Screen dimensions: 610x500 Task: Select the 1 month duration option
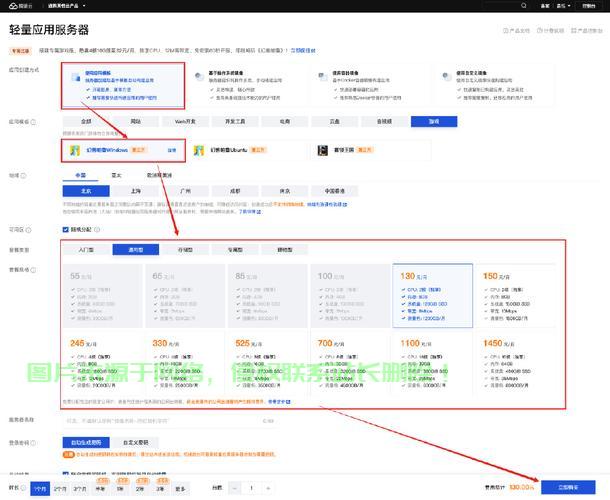[x=40, y=489]
